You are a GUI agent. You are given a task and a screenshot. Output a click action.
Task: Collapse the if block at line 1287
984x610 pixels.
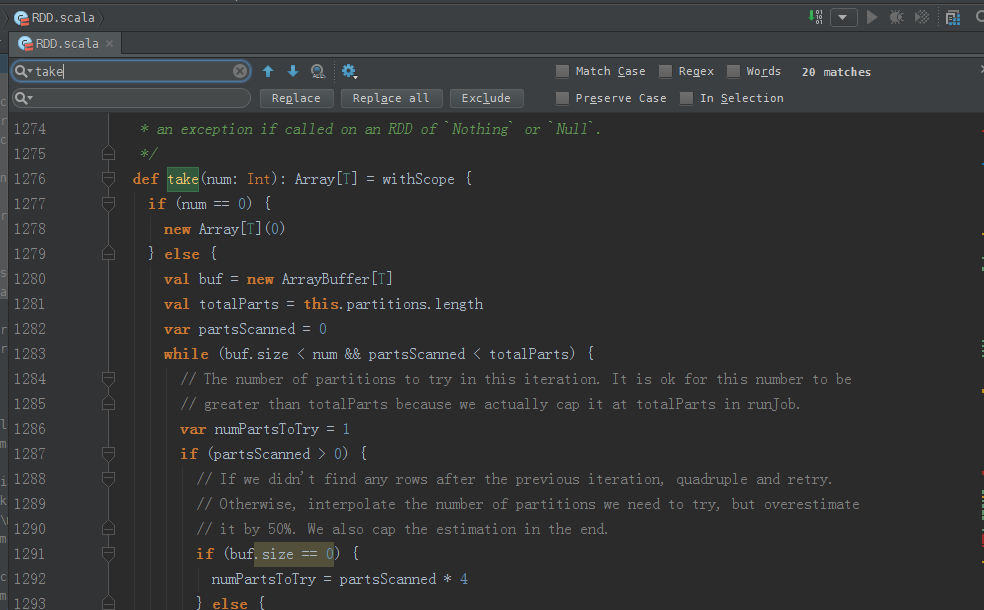click(109, 453)
